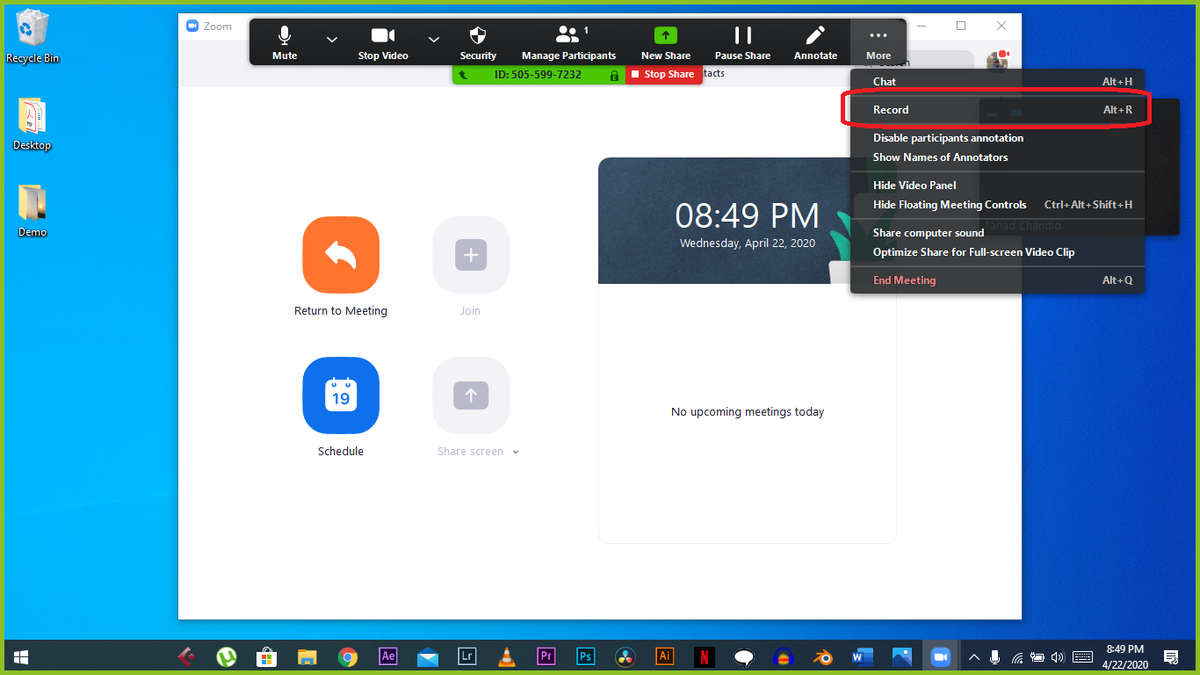
Task: Switch to Zoom app in taskbar
Action: 940,657
